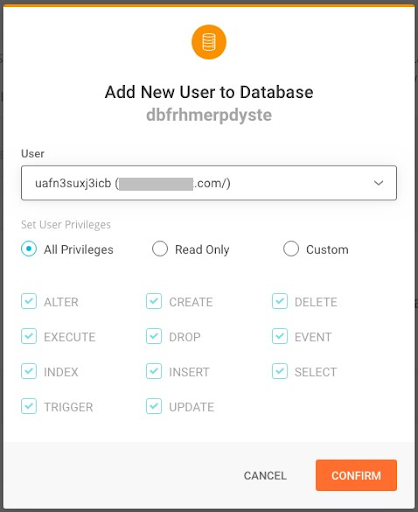Toggle the SELECT privilege checkbox

[x=279, y=371]
